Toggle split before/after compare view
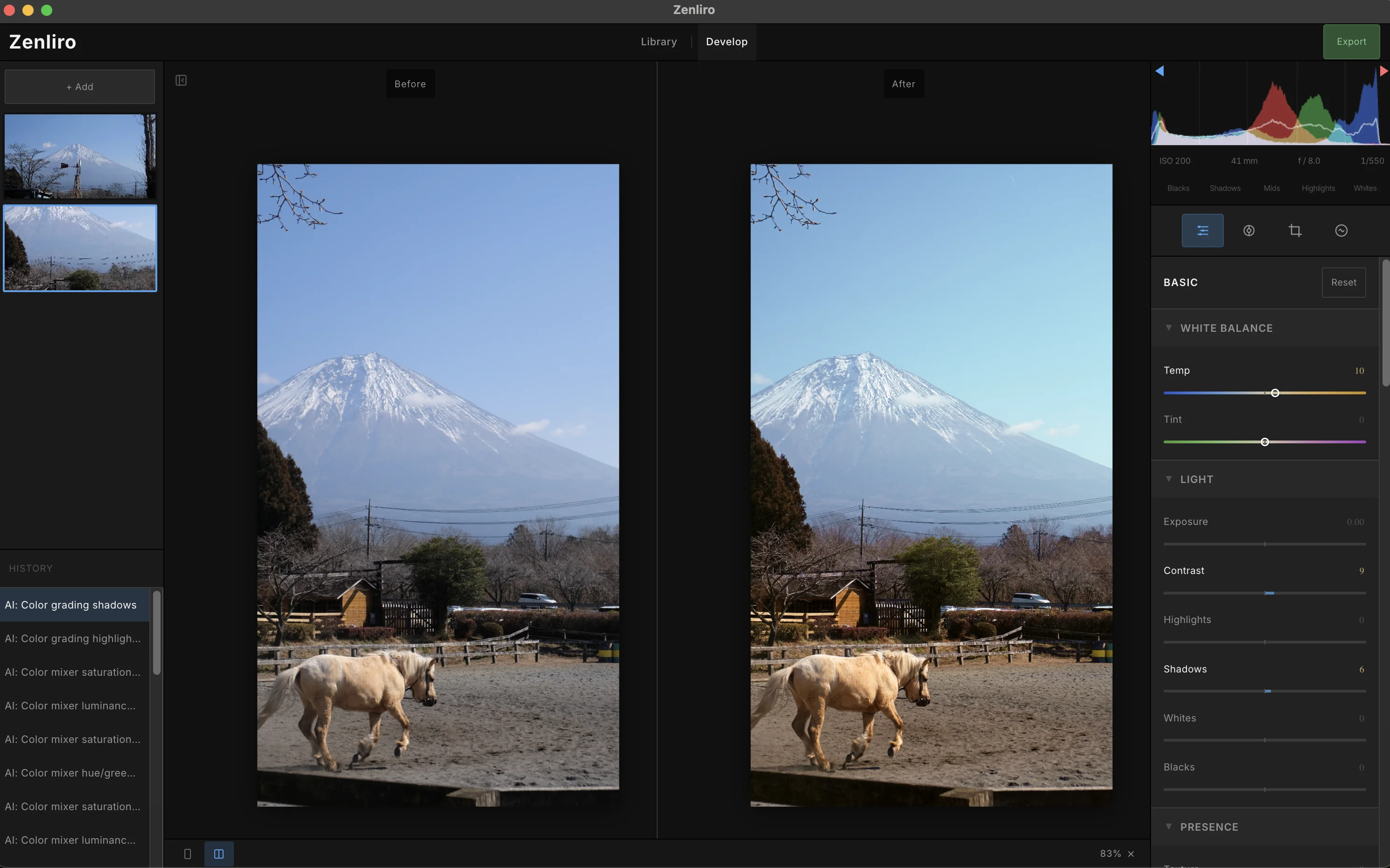1390x868 pixels. click(x=219, y=854)
